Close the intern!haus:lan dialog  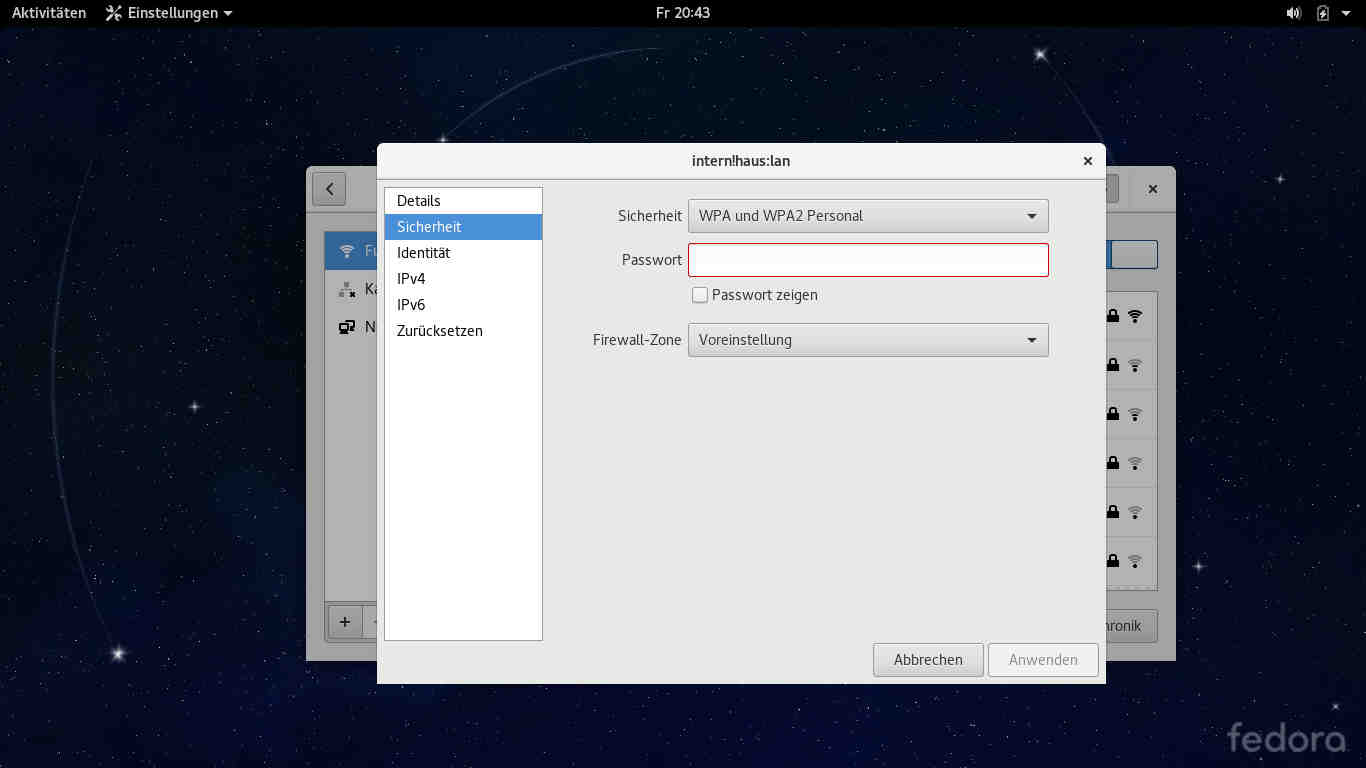pos(1088,161)
